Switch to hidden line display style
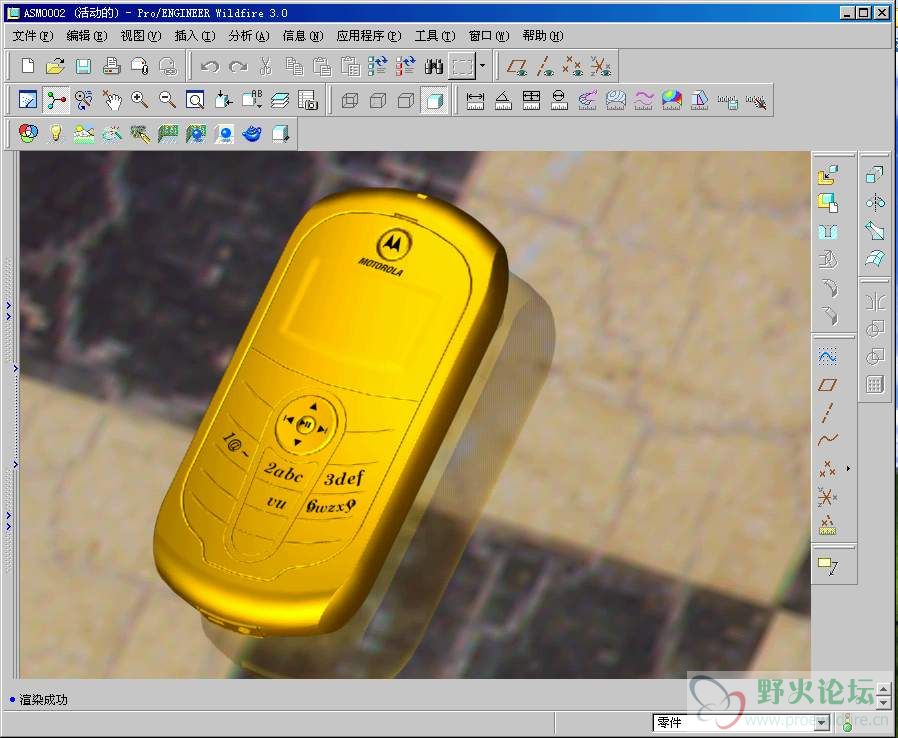 [377, 101]
